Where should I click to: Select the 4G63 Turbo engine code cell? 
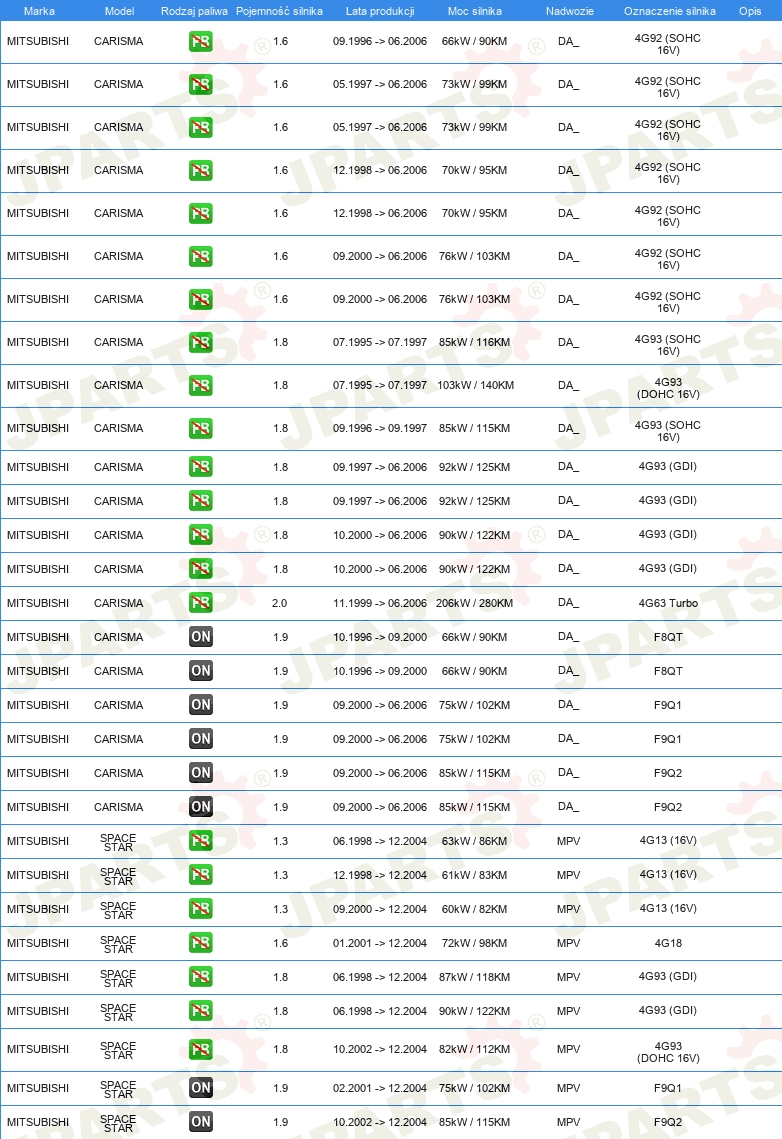668,603
